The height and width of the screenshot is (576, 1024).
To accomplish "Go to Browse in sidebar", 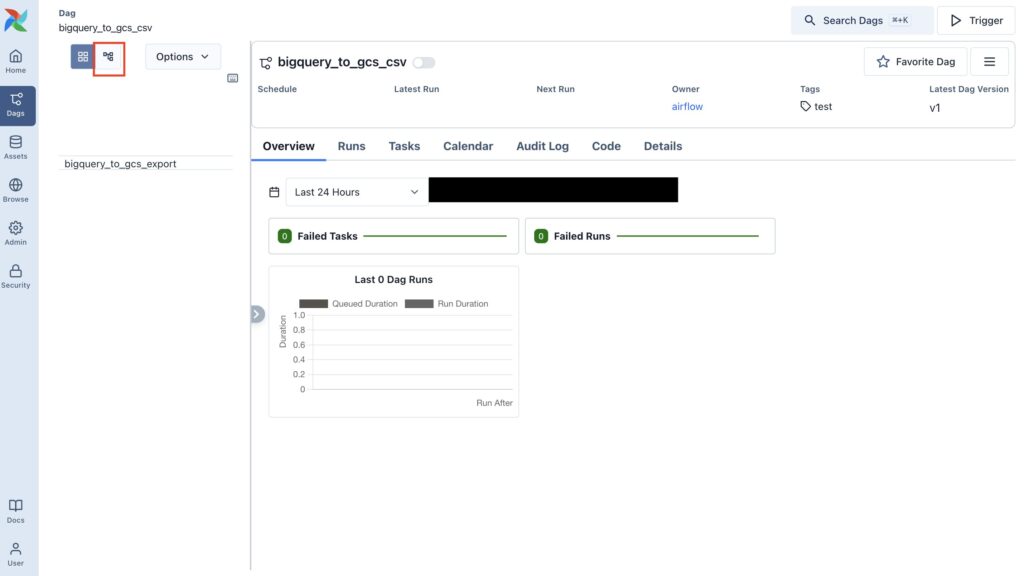I will 16,190.
